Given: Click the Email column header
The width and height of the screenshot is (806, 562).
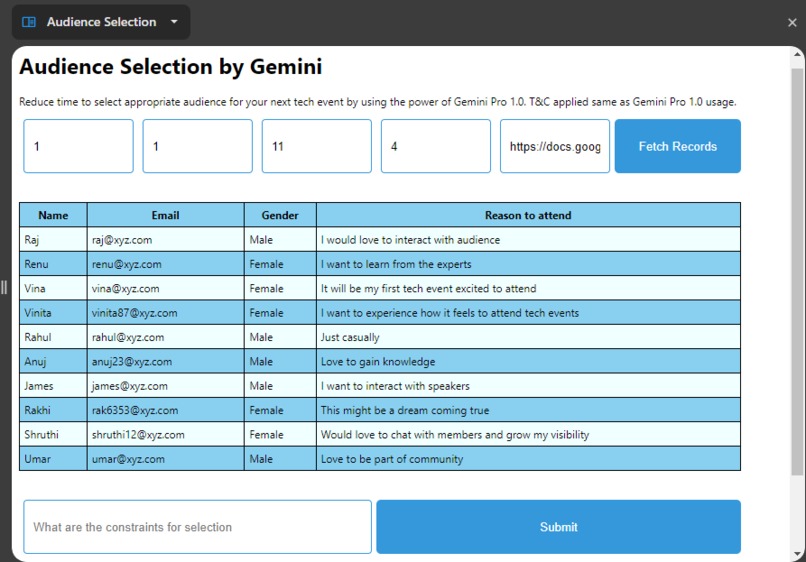Looking at the screenshot, I should tap(166, 215).
